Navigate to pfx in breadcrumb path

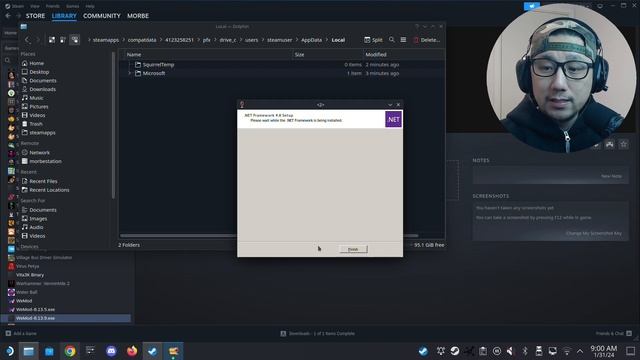pos(207,40)
